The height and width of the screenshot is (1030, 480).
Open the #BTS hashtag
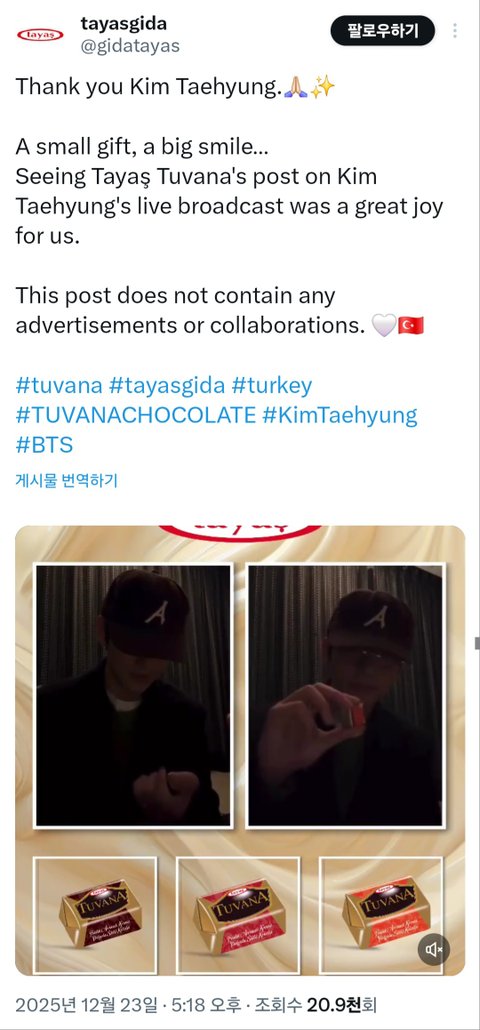44,445
